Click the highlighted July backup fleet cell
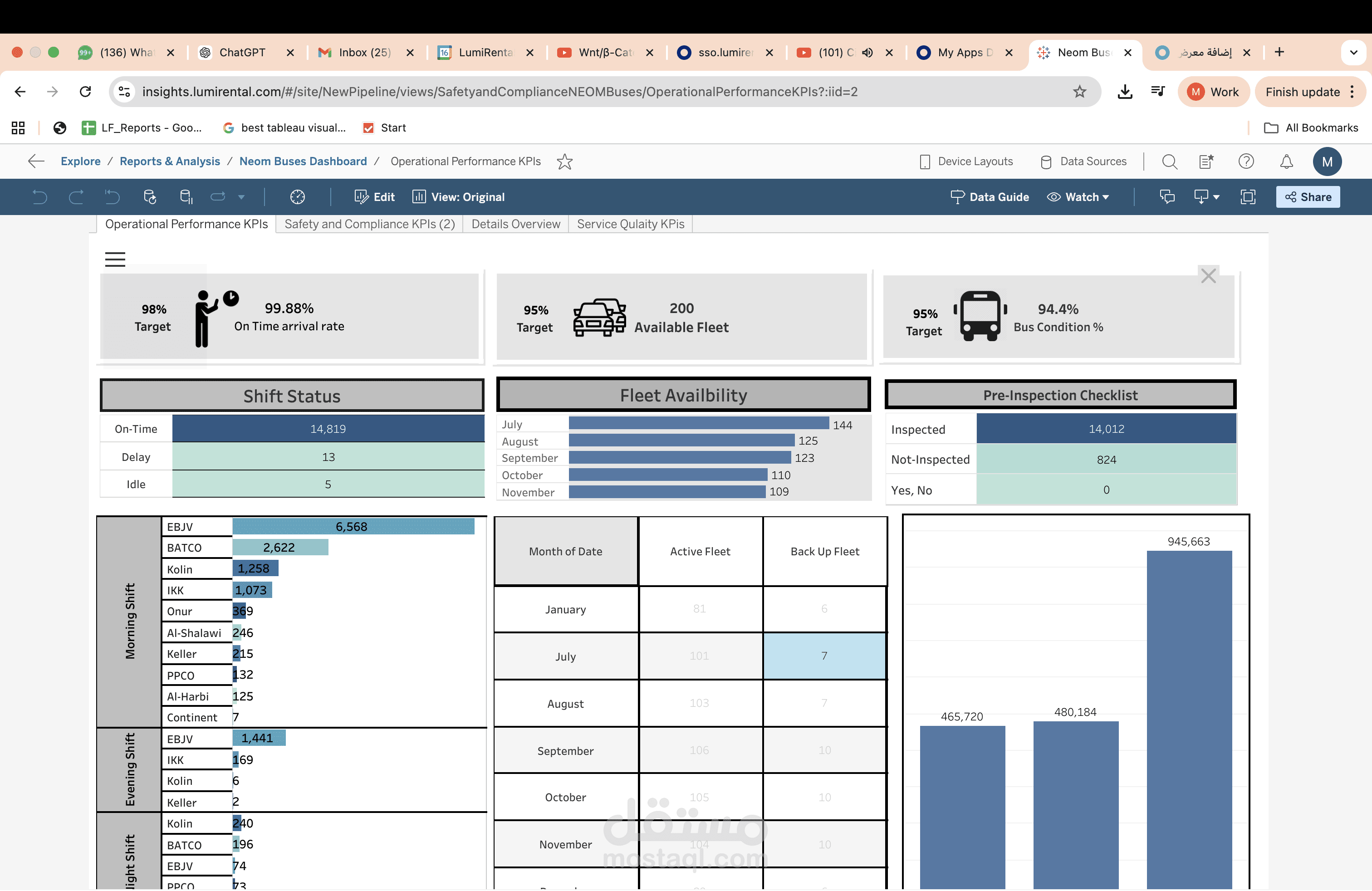The width and height of the screenshot is (1372, 891). tap(824, 656)
